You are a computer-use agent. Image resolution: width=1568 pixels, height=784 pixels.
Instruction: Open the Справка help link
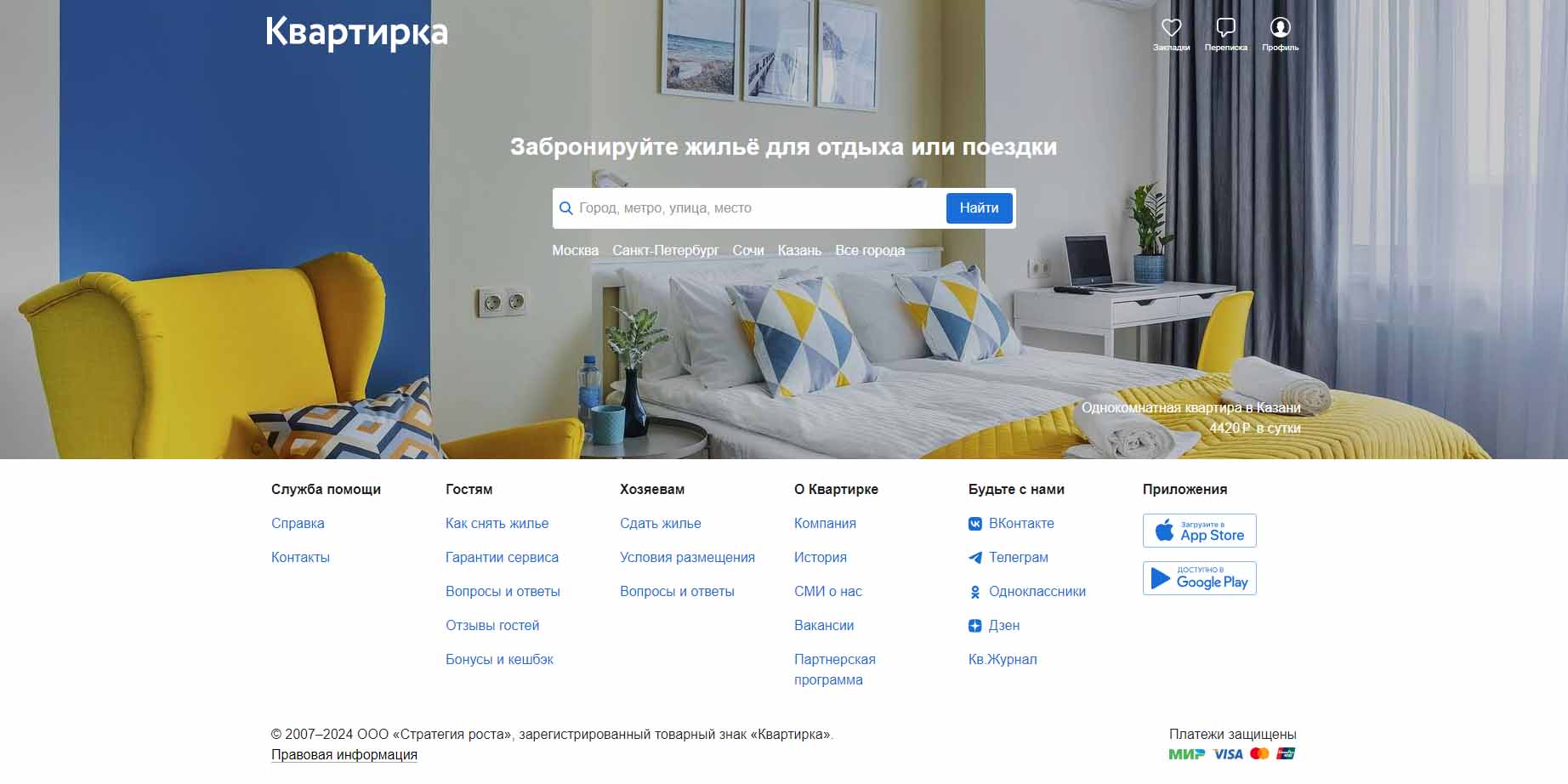tap(298, 524)
